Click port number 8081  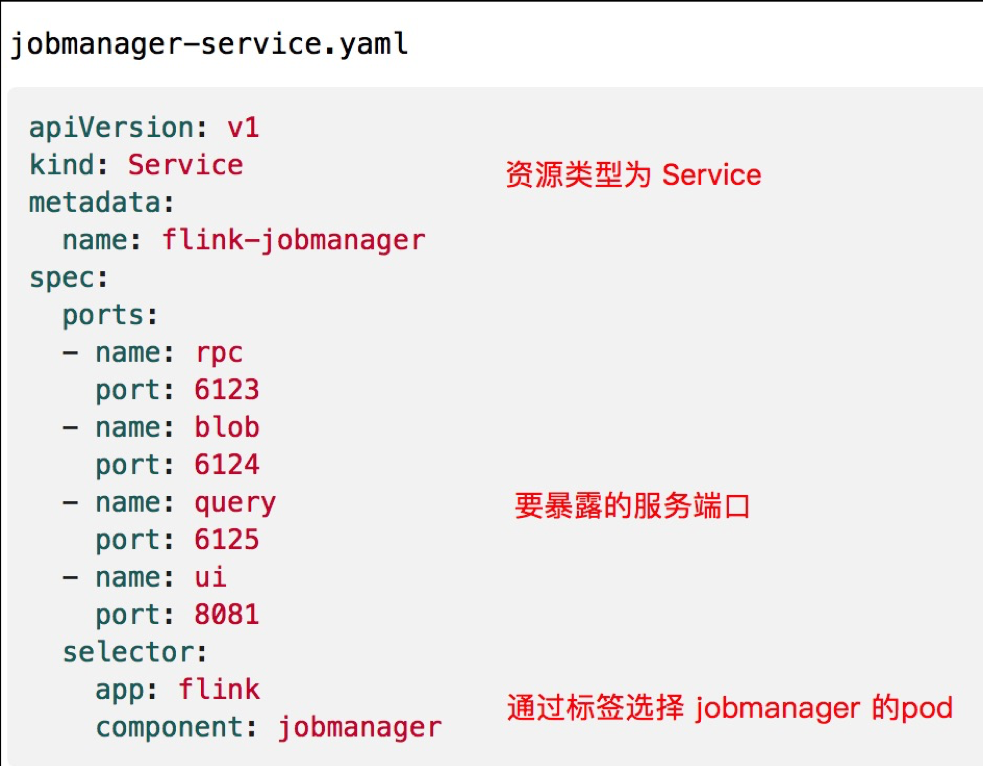(x=227, y=614)
